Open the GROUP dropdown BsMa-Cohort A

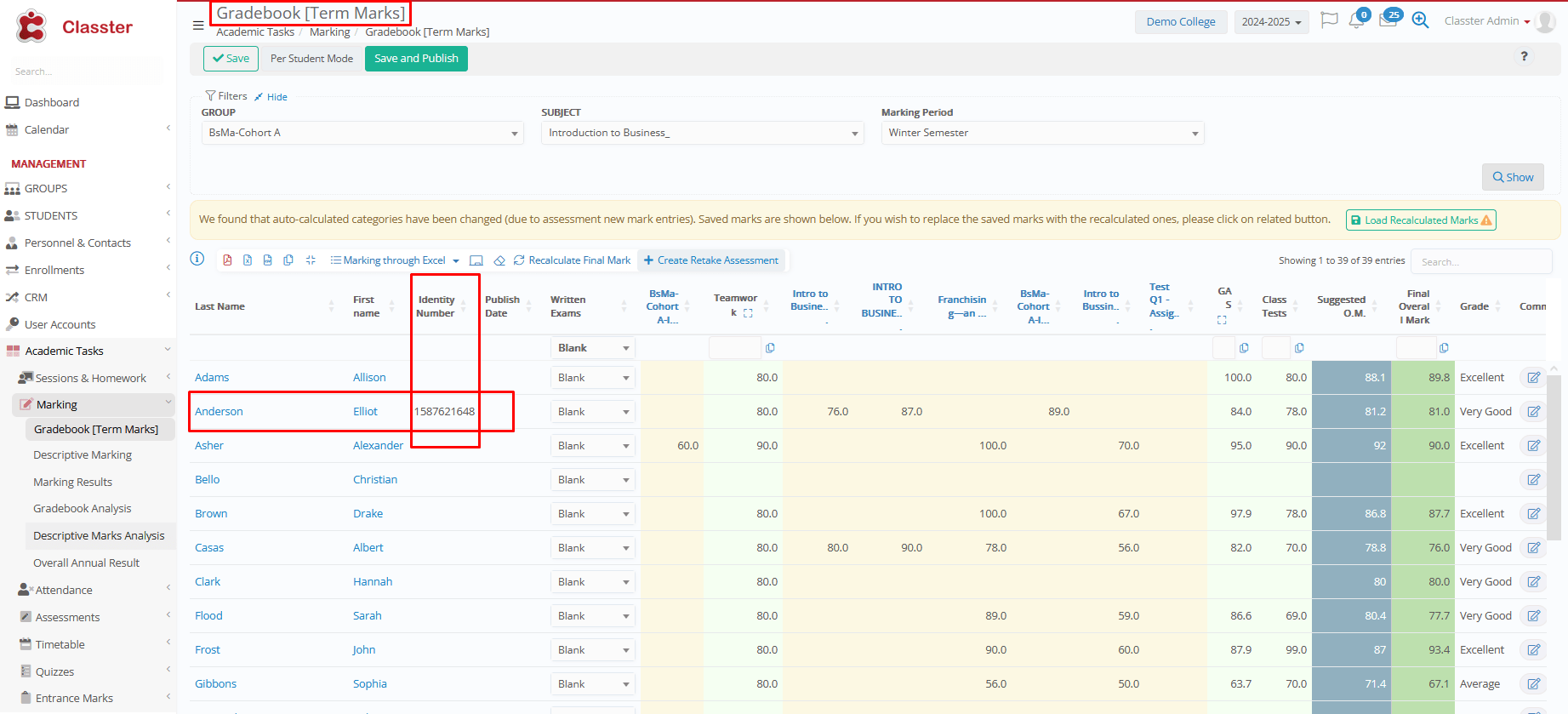[362, 133]
